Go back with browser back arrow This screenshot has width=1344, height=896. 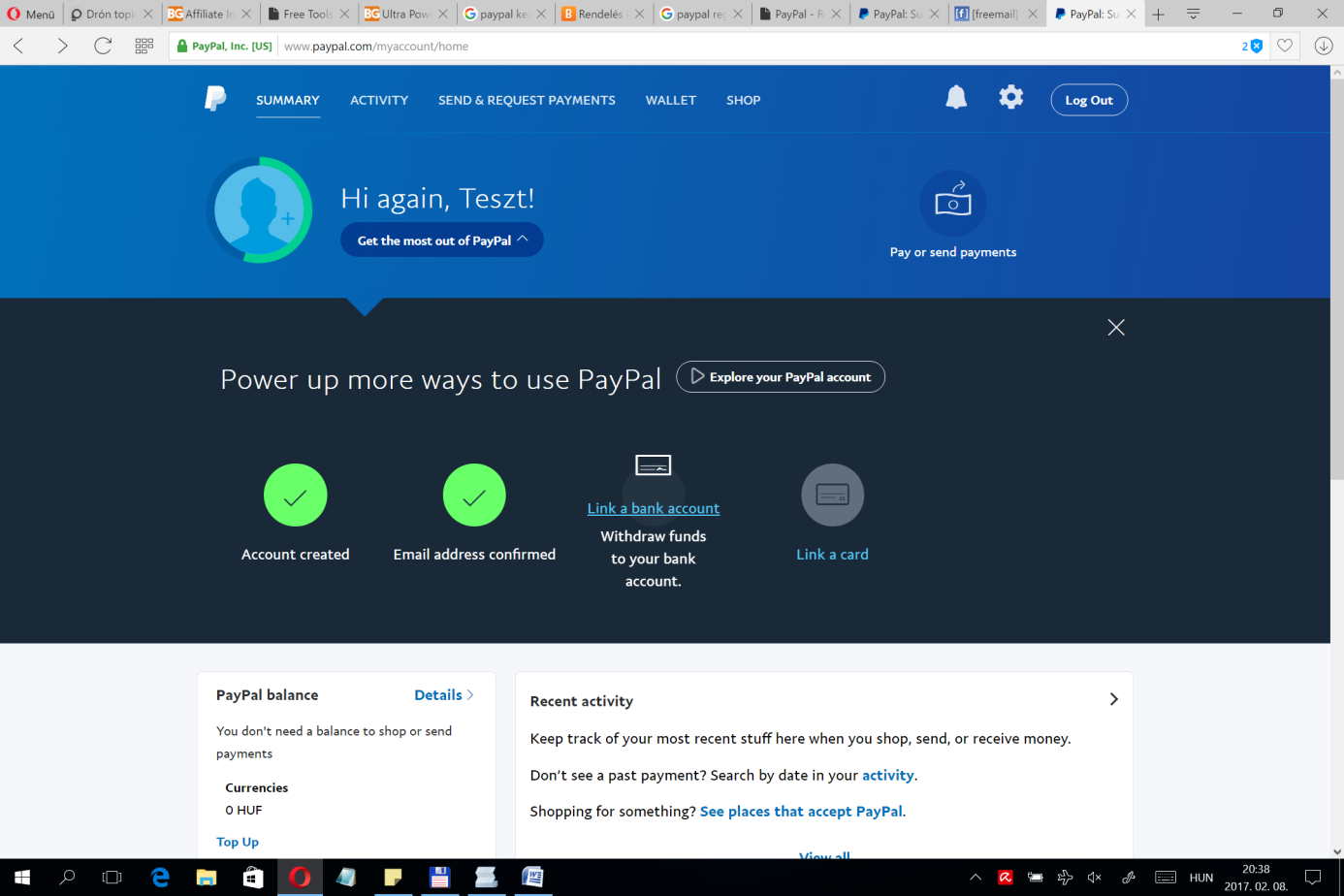pos(18,46)
